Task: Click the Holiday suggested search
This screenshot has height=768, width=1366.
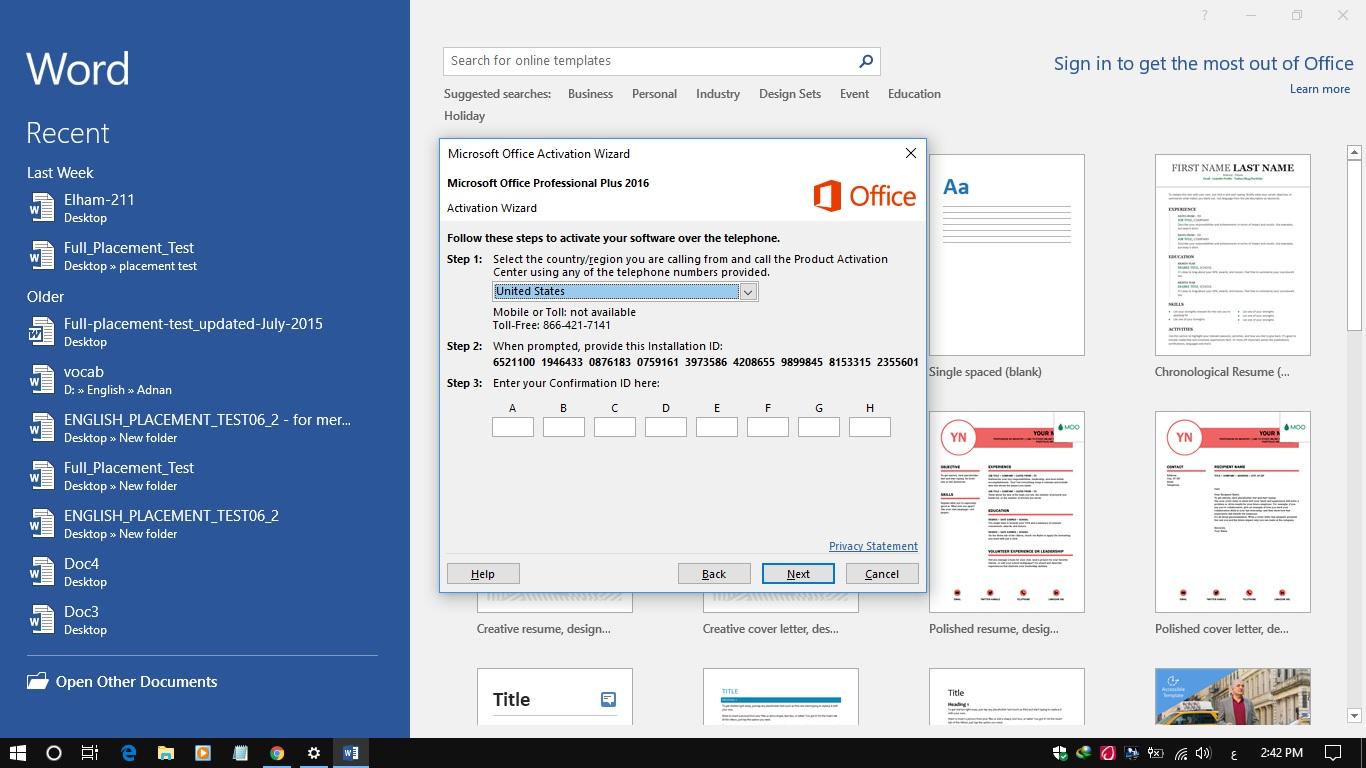Action: [465, 116]
